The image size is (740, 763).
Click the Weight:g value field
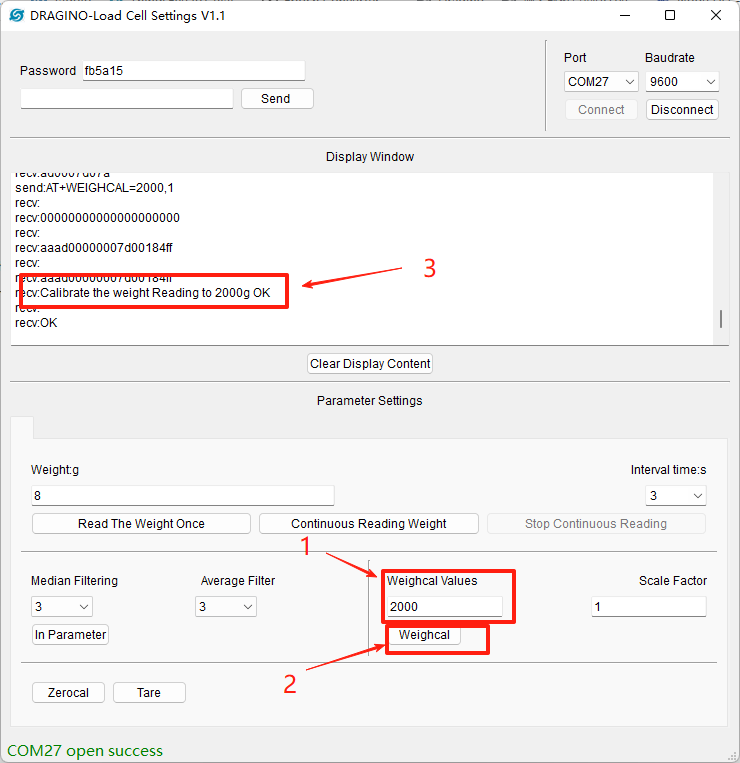click(182, 496)
